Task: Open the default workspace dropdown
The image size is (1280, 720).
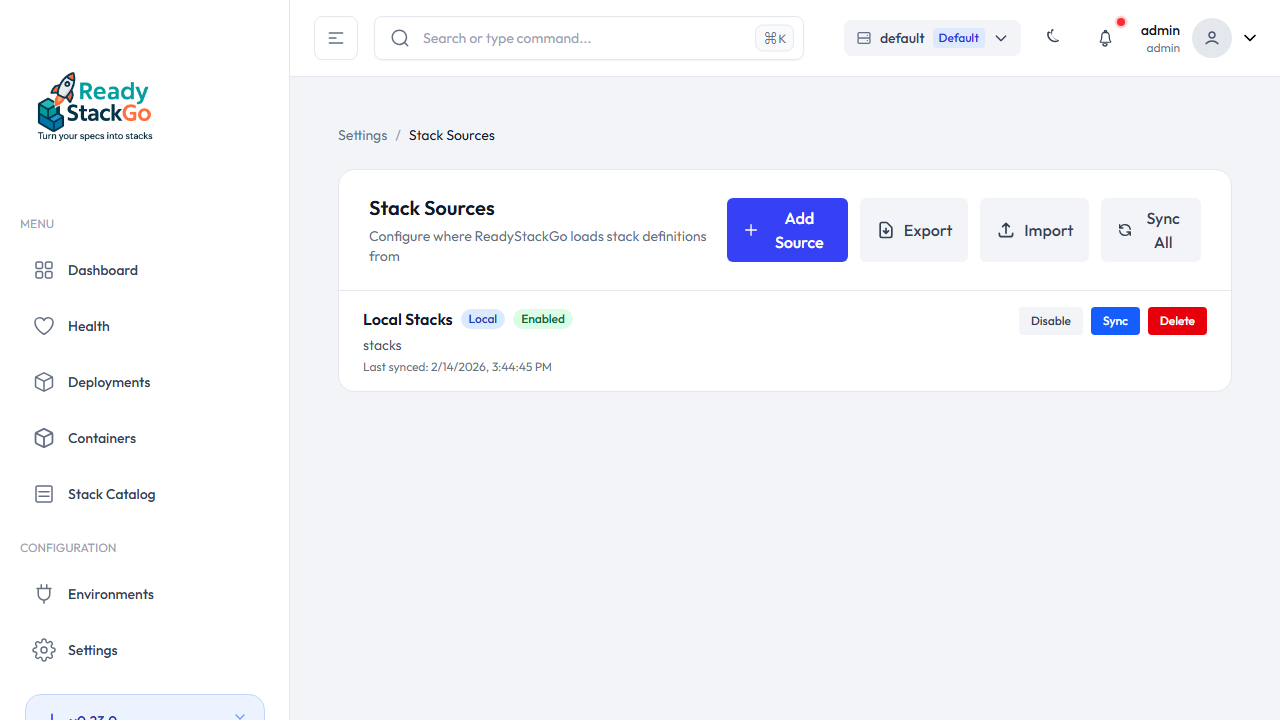Action: tap(931, 37)
